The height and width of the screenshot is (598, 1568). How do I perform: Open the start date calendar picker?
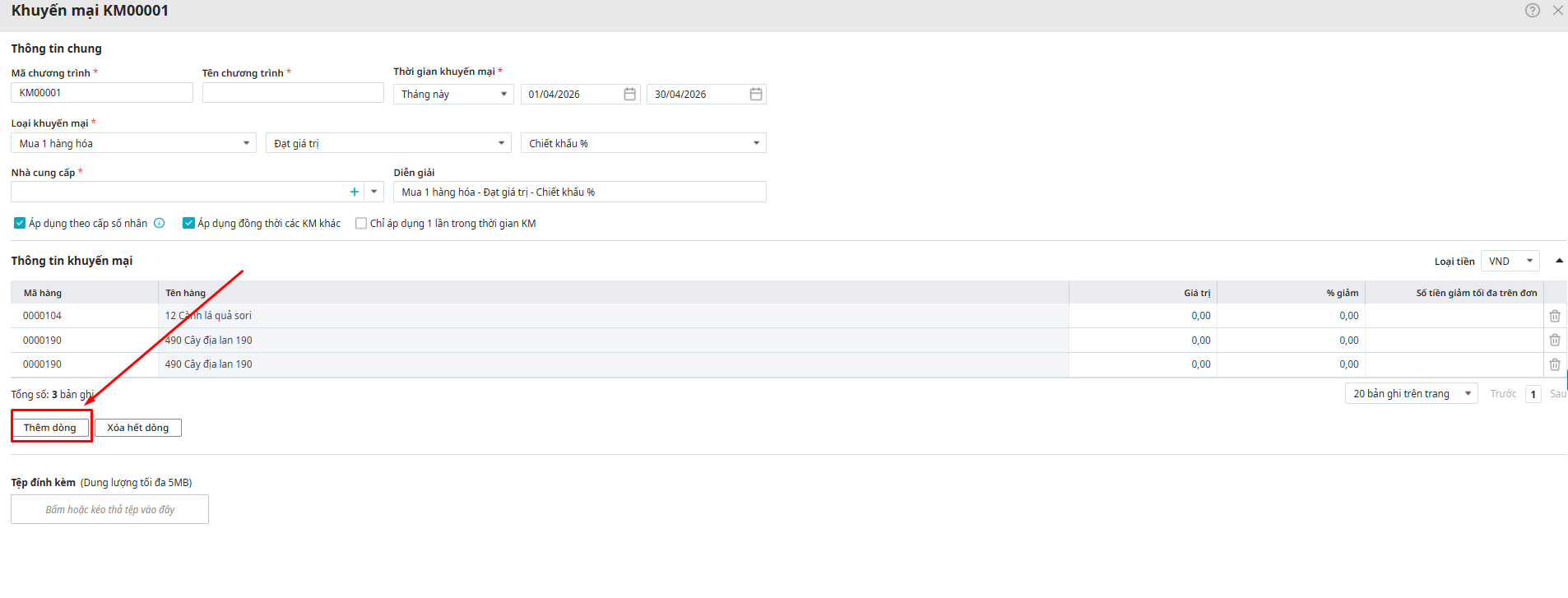click(x=629, y=95)
